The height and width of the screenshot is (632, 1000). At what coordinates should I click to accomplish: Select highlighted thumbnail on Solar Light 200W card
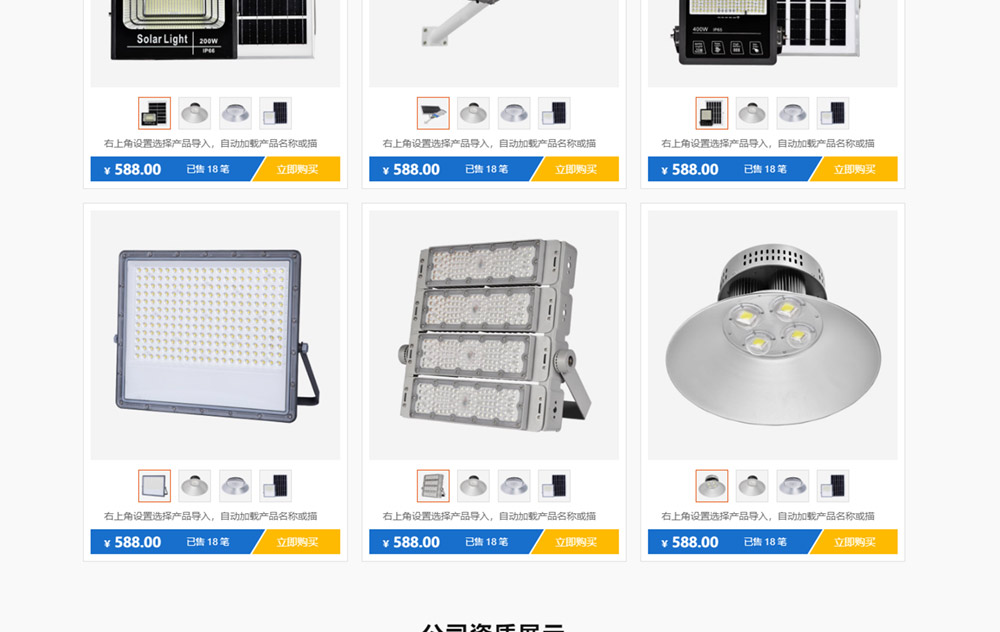(154, 114)
